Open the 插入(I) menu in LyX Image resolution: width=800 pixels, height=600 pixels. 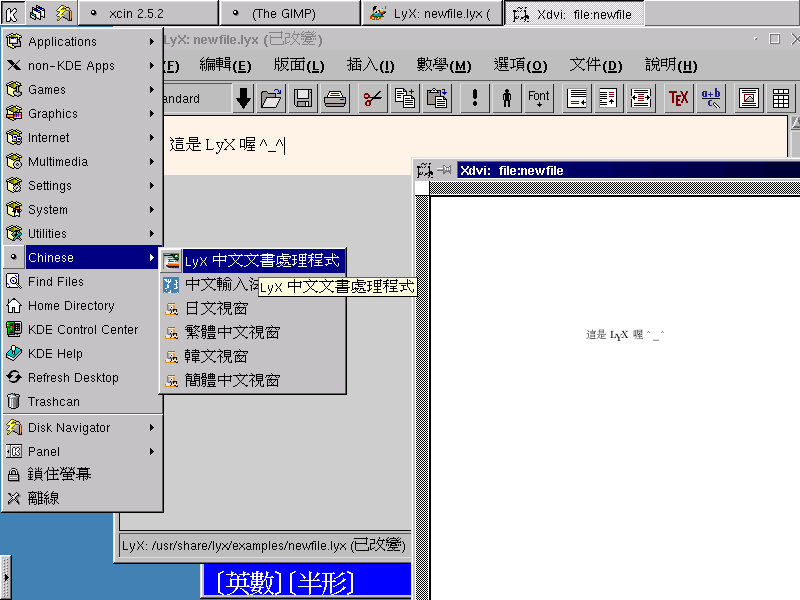[x=370, y=65]
